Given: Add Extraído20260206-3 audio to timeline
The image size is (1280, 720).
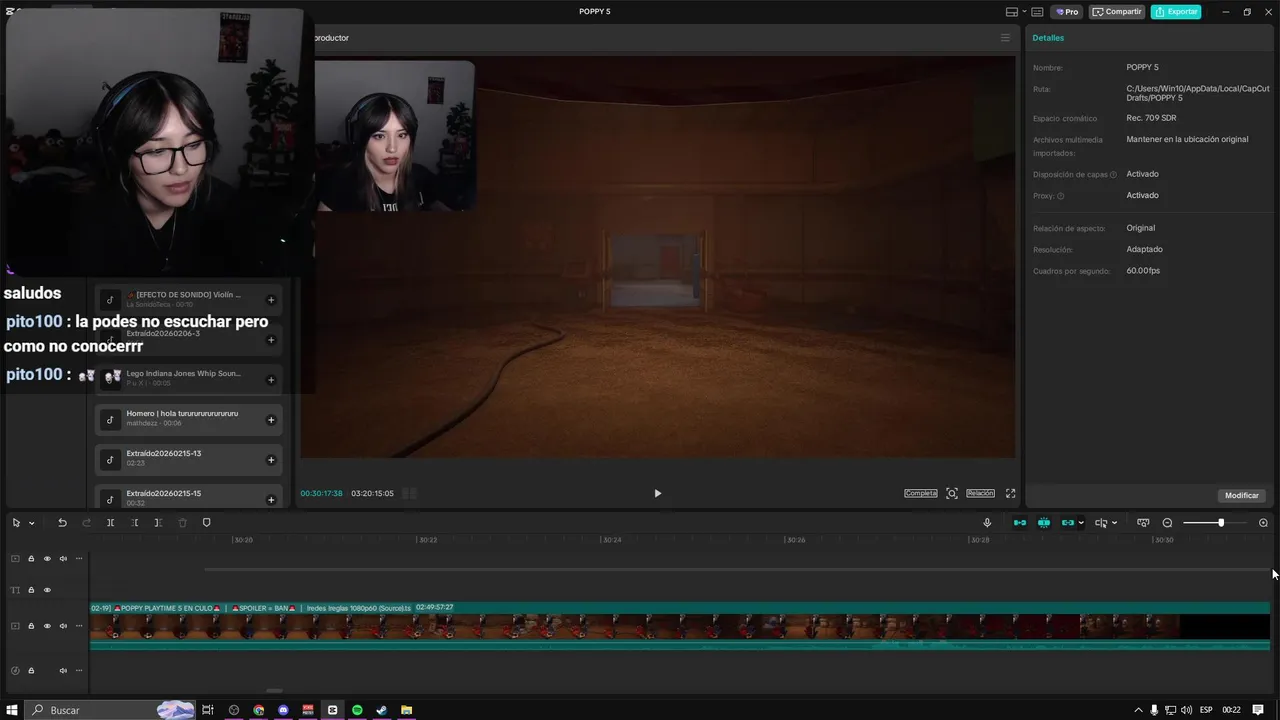Looking at the screenshot, I should (271, 340).
